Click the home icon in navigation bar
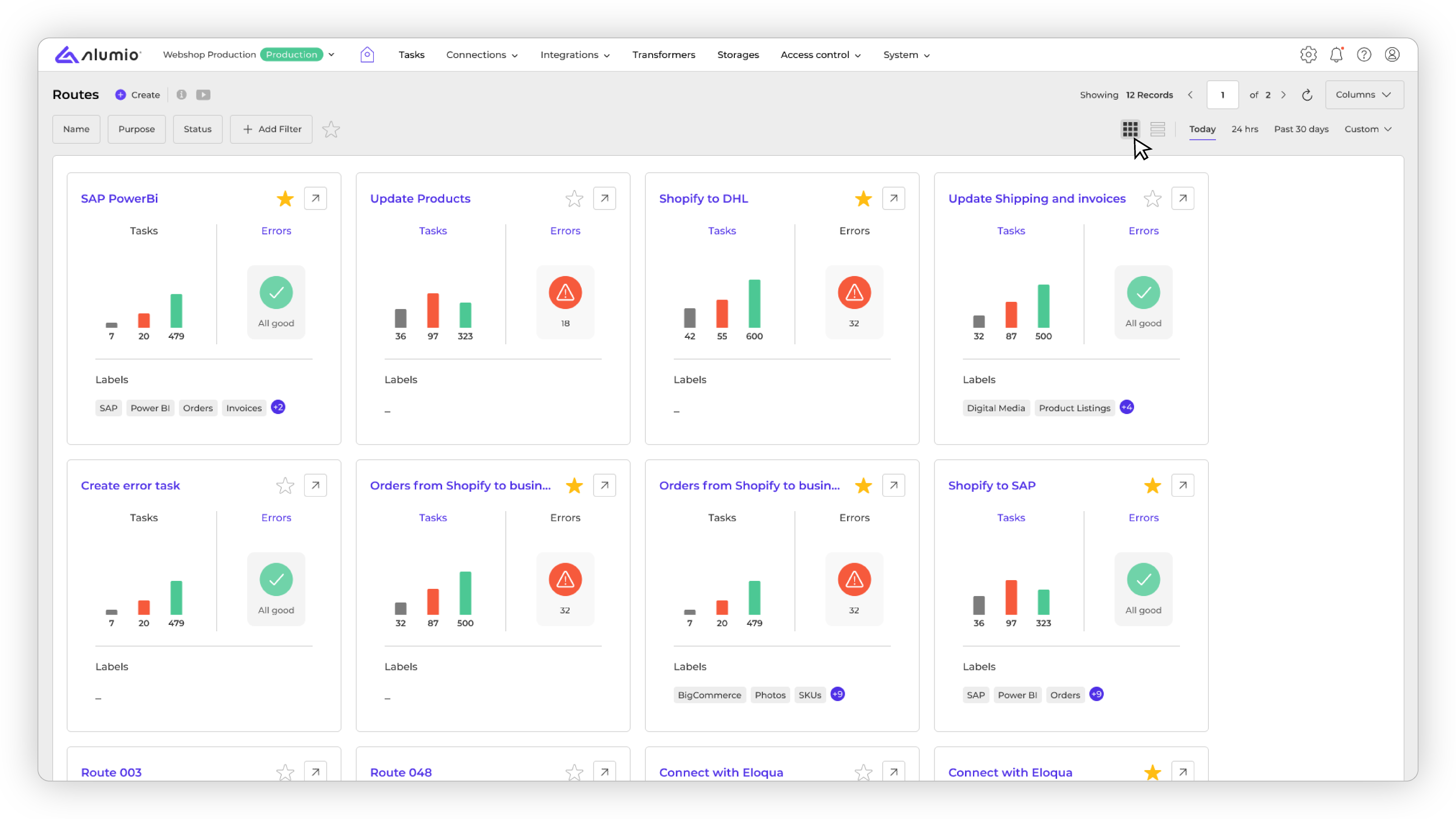Screen dimensions: 1456x819 (x=367, y=55)
